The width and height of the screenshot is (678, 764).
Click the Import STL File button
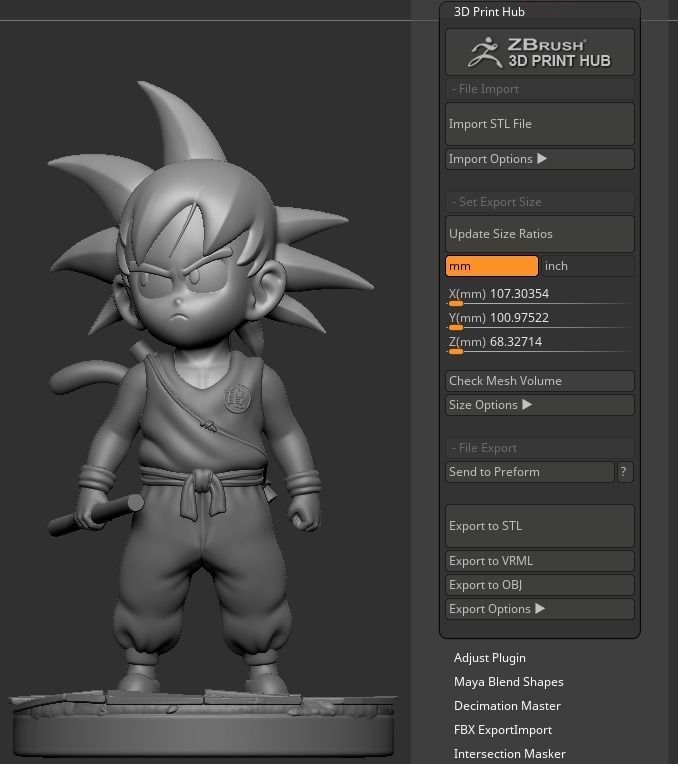tap(540, 124)
